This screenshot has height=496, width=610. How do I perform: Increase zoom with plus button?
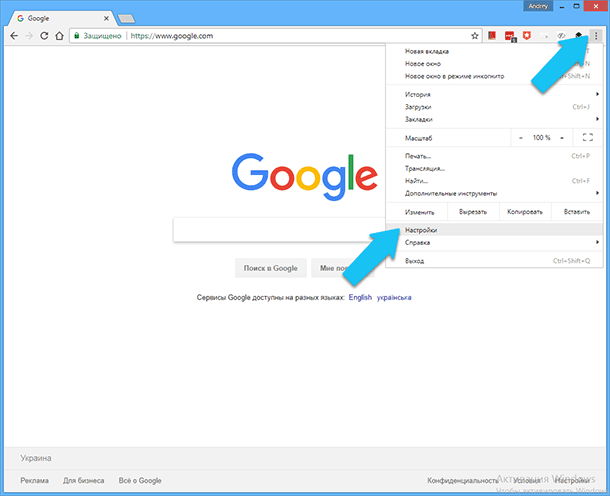[562, 138]
